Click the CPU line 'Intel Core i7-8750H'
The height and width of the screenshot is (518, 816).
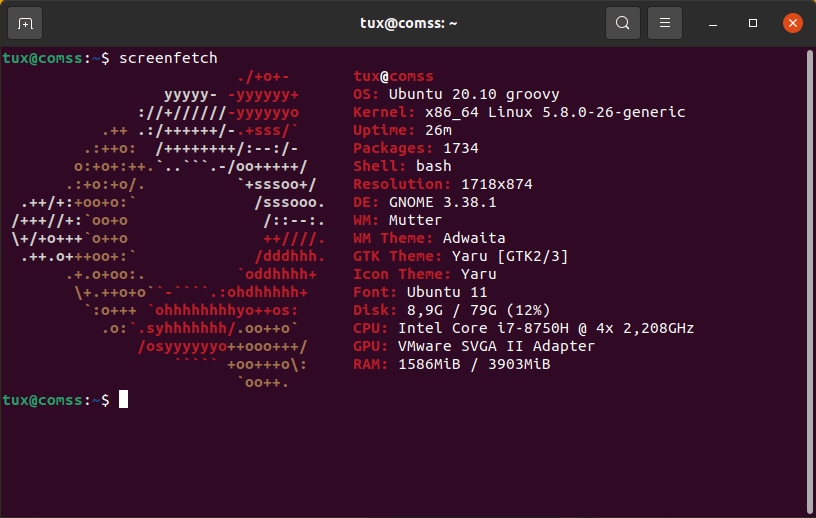coord(483,329)
